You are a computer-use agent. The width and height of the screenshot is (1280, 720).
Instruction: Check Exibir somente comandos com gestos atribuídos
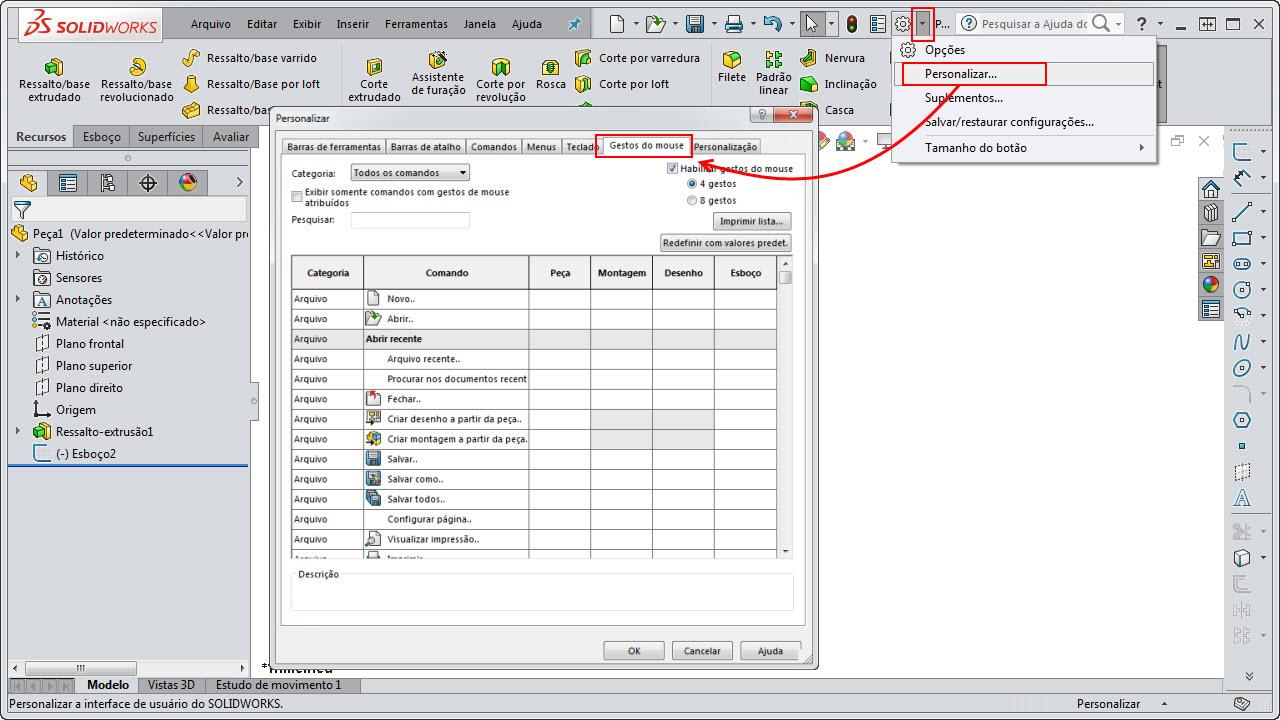click(296, 196)
